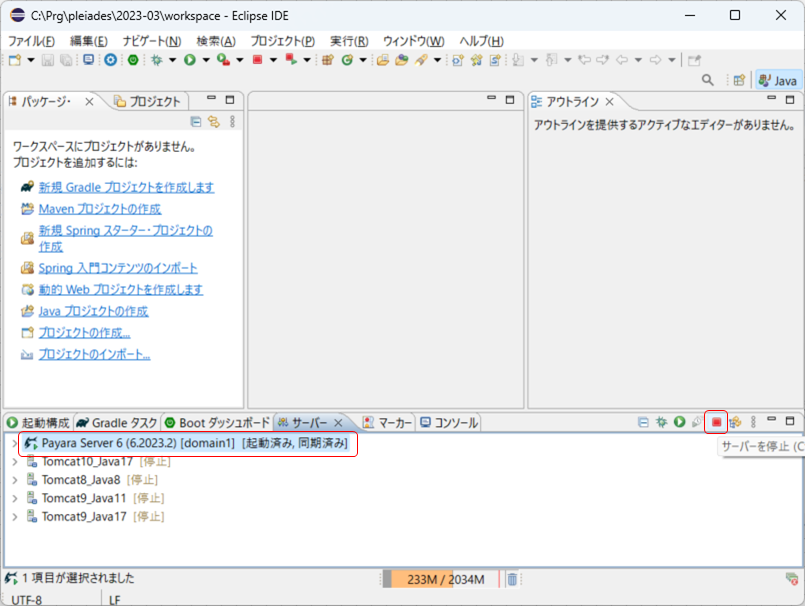805x606 pixels.
Task: Switch to the Gradle タスク tab
Action: [117, 423]
